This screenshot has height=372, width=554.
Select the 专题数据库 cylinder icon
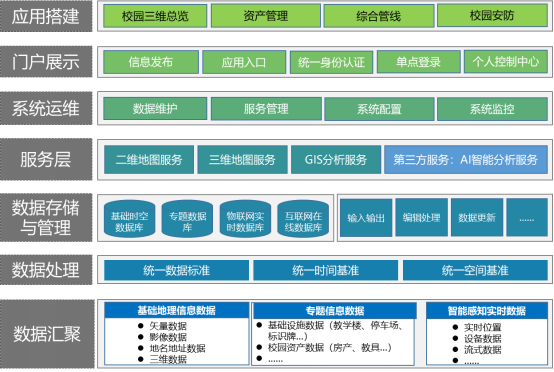(187, 218)
